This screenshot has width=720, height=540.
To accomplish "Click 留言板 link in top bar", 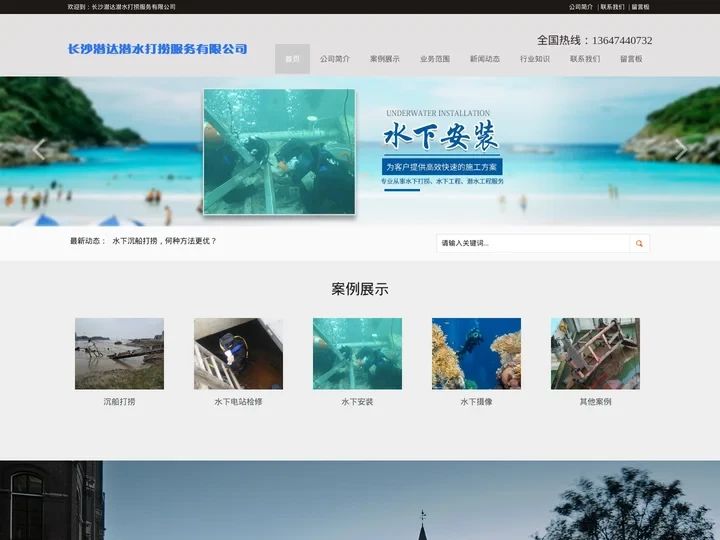I will tap(641, 7).
